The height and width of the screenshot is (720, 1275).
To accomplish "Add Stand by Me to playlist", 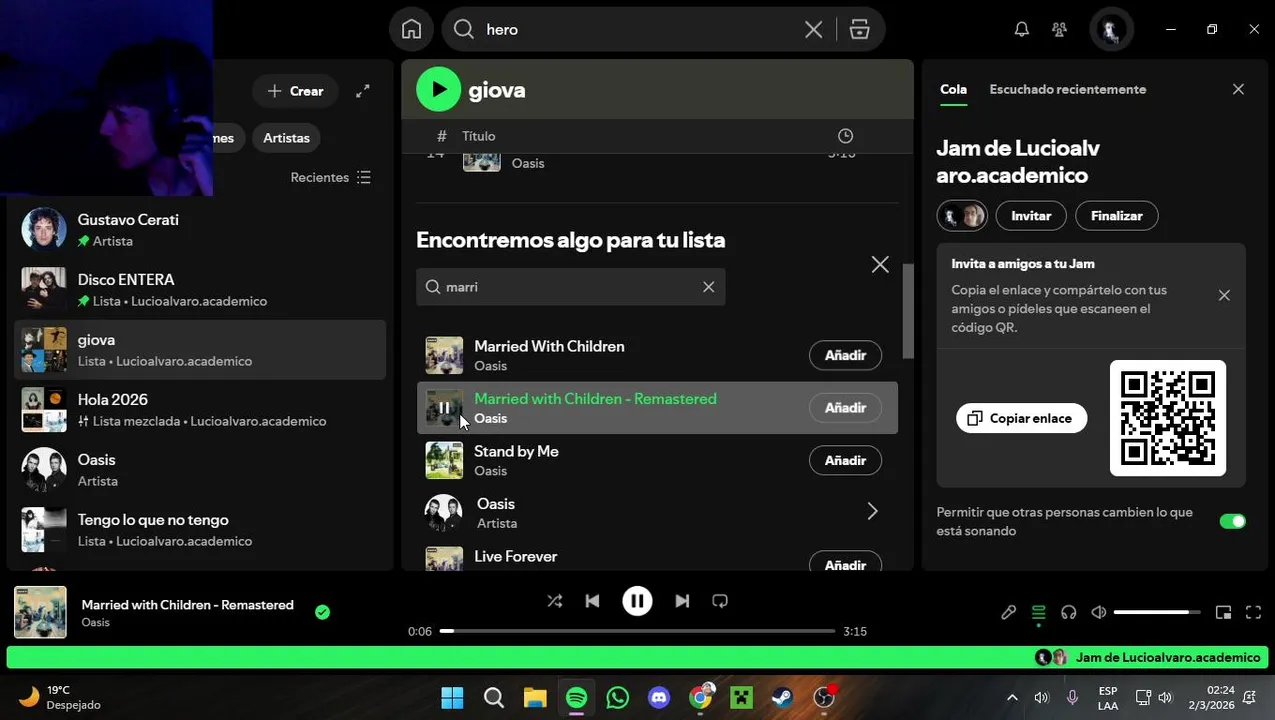I will (x=845, y=461).
